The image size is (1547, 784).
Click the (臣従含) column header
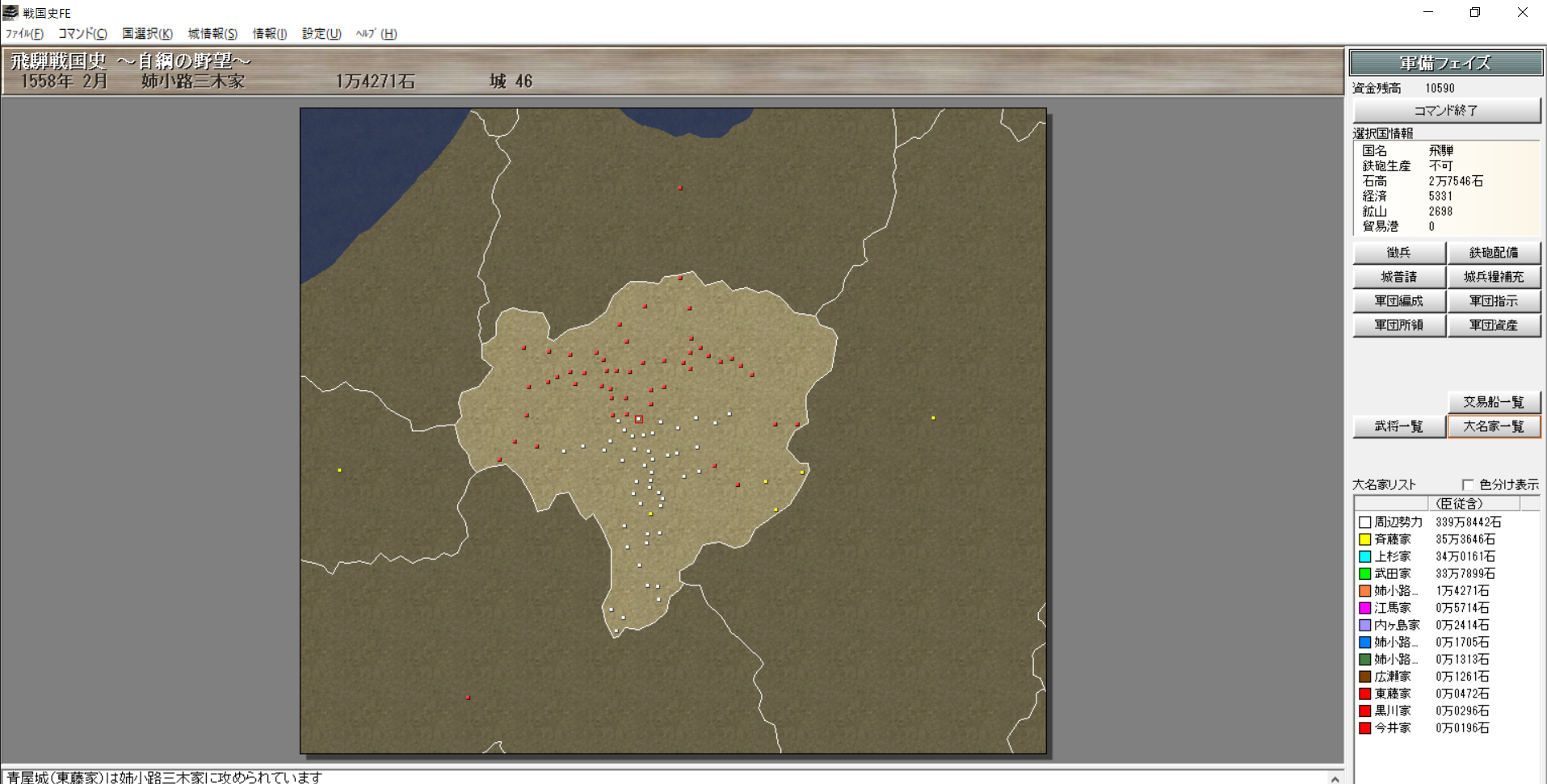point(1458,504)
